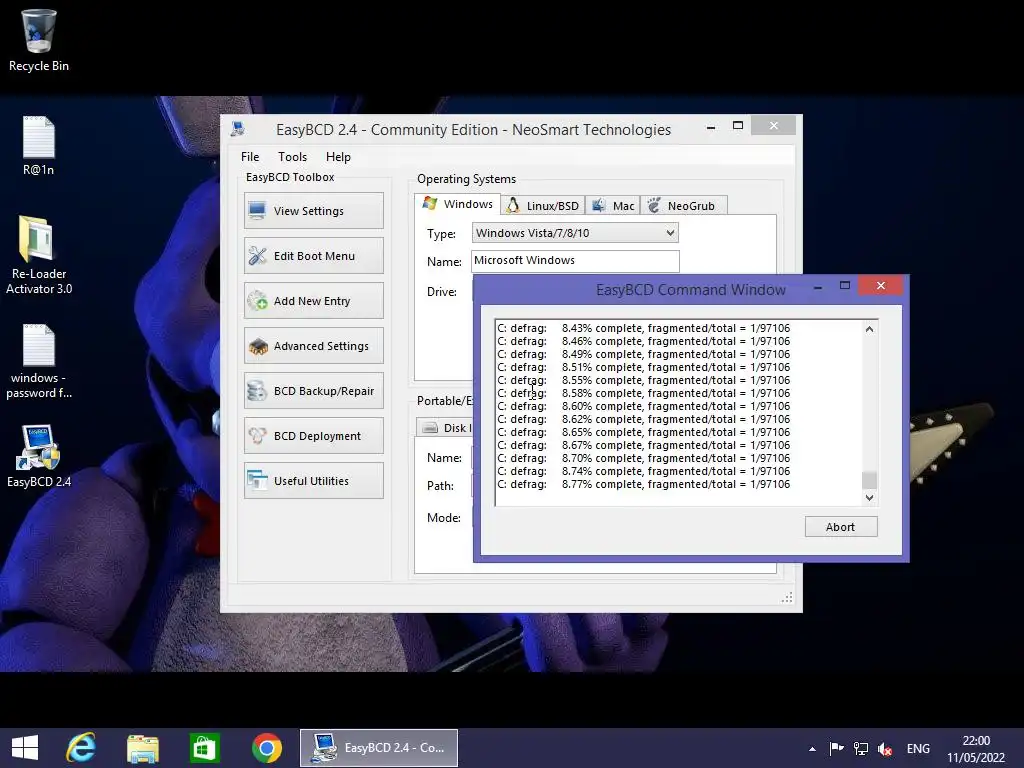
Task: Maximize the EasyBCD Command Window
Action: [844, 285]
